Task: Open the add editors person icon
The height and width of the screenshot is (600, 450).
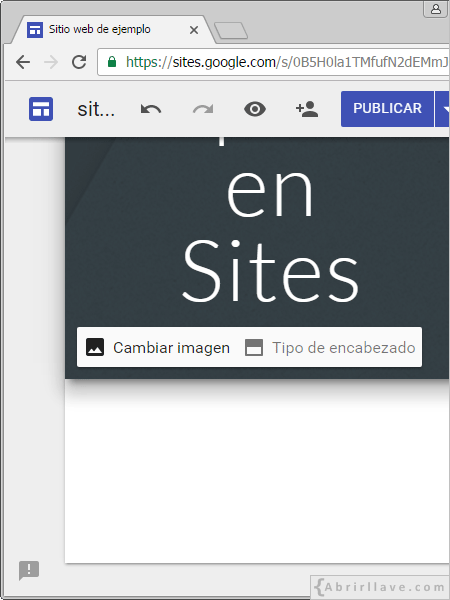Action: [x=307, y=109]
